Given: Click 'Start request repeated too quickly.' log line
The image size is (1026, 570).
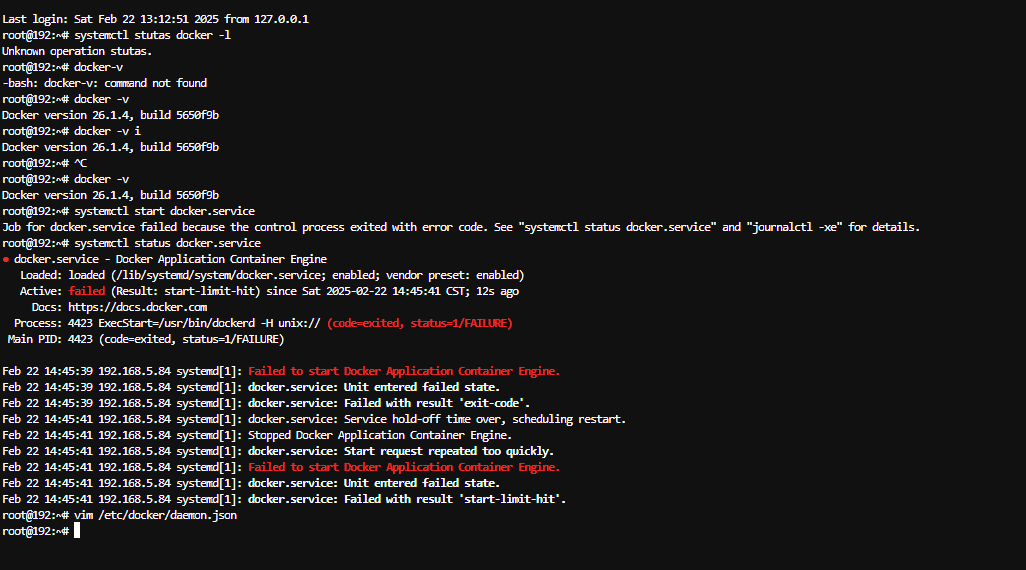Looking at the screenshot, I should tap(400, 452).
